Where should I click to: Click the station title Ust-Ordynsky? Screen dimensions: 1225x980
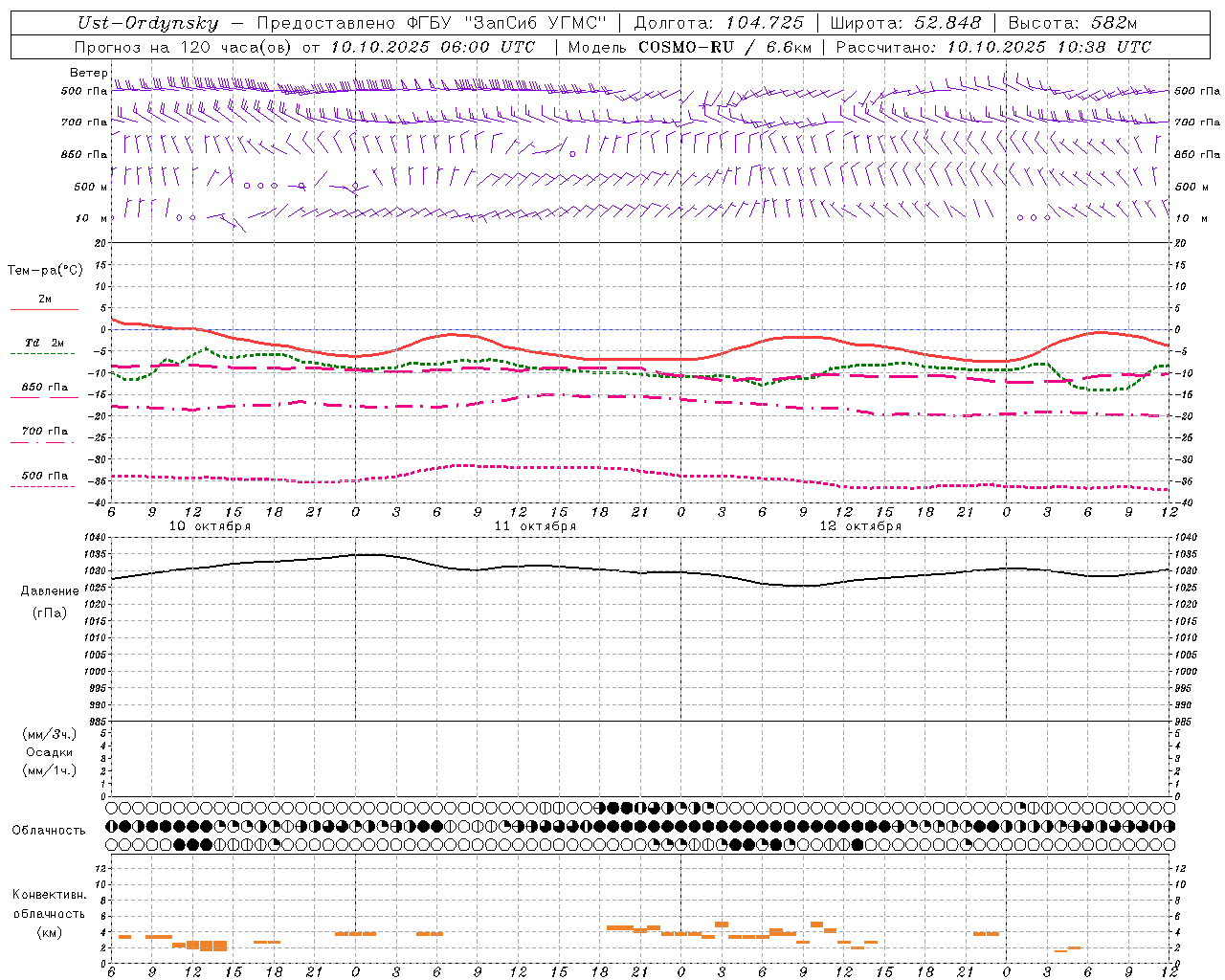[148, 24]
